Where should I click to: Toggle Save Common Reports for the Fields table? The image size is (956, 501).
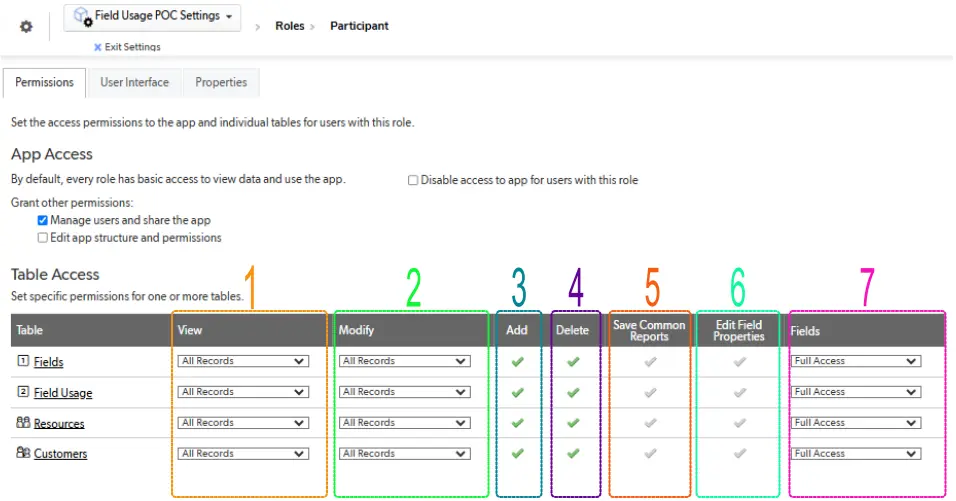click(651, 362)
